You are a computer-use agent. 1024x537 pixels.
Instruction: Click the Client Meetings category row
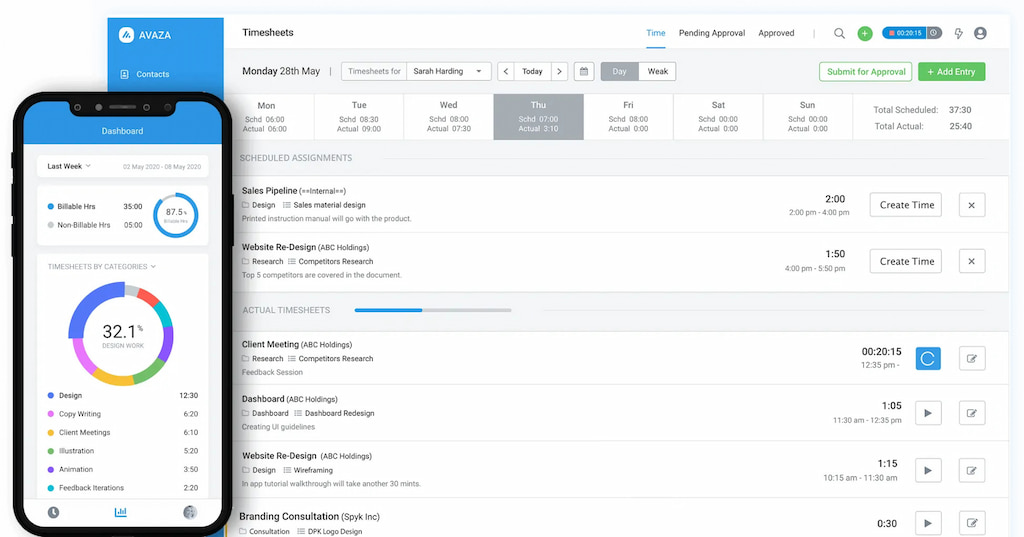[123, 432]
